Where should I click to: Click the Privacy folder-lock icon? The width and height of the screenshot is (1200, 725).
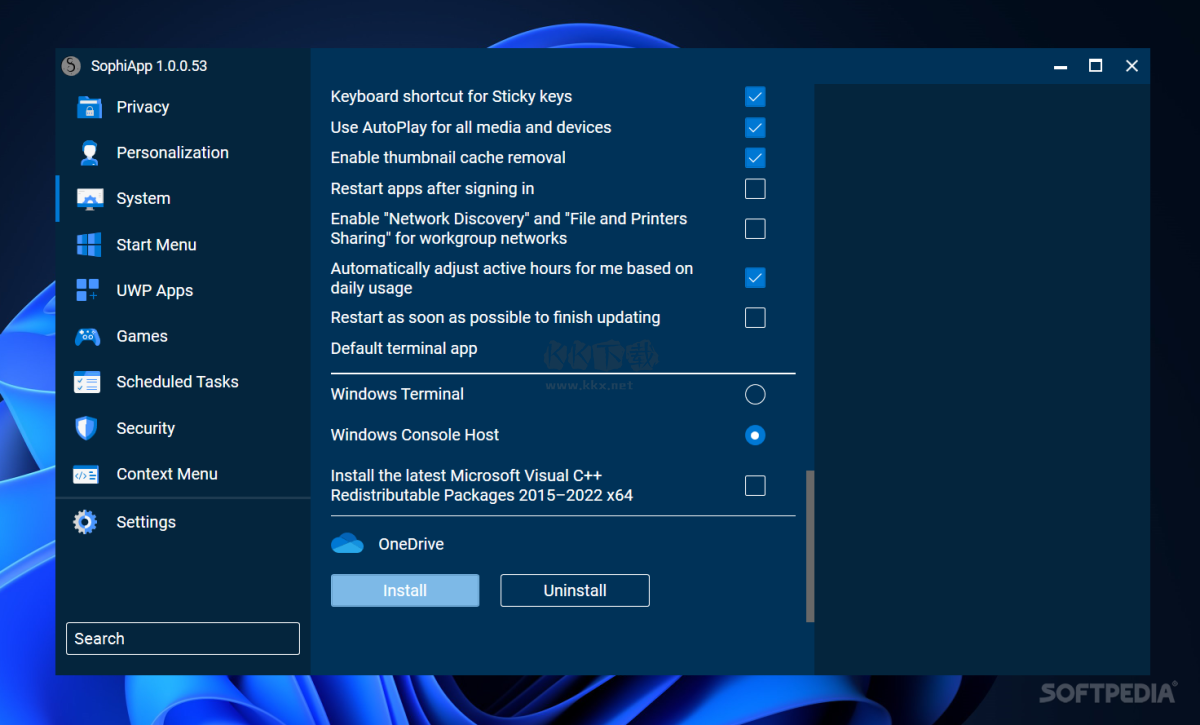(89, 107)
